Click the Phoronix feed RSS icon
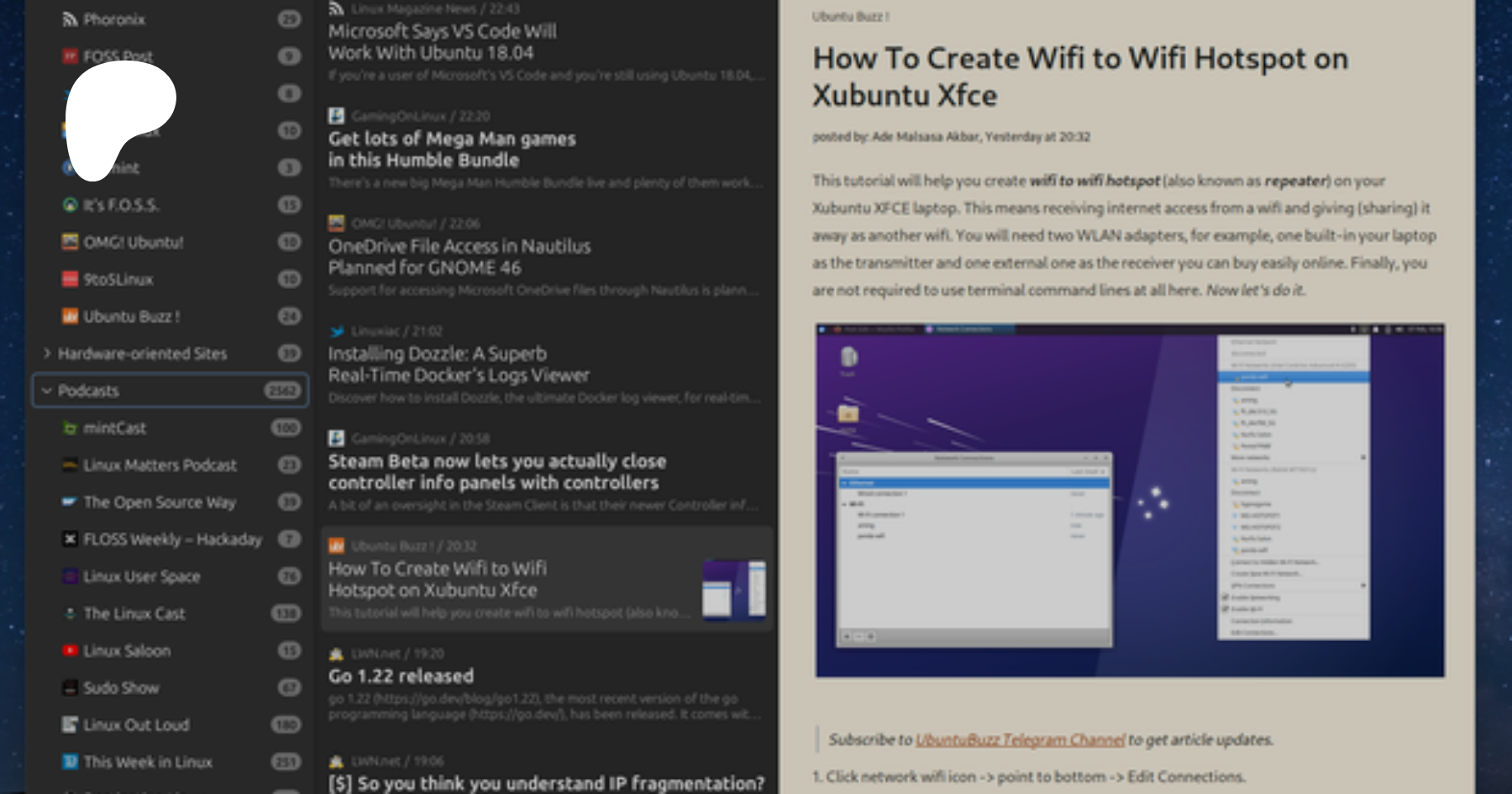The height and width of the screenshot is (794, 1512). pos(71,19)
